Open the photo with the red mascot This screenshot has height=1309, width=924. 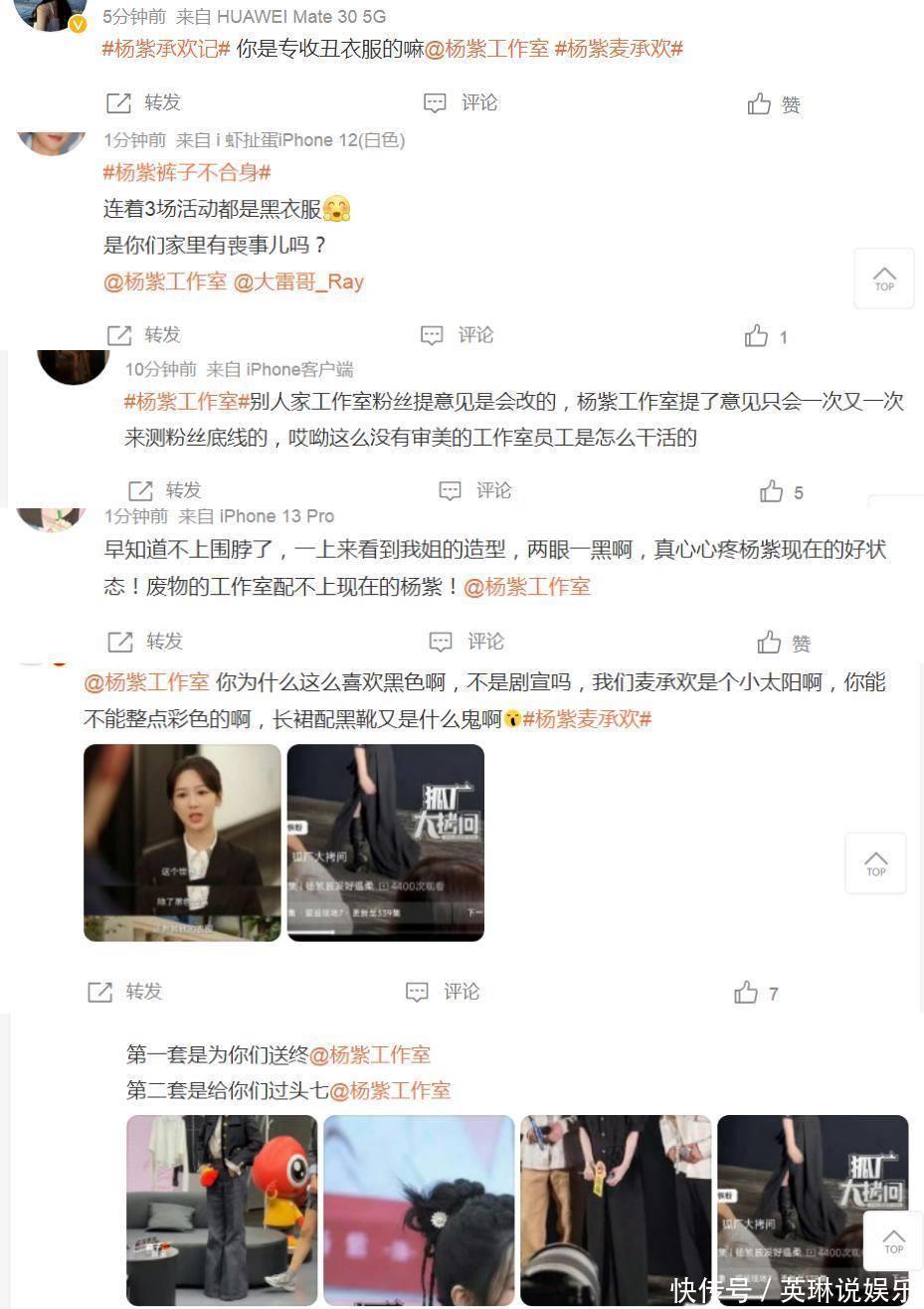pos(222,1211)
